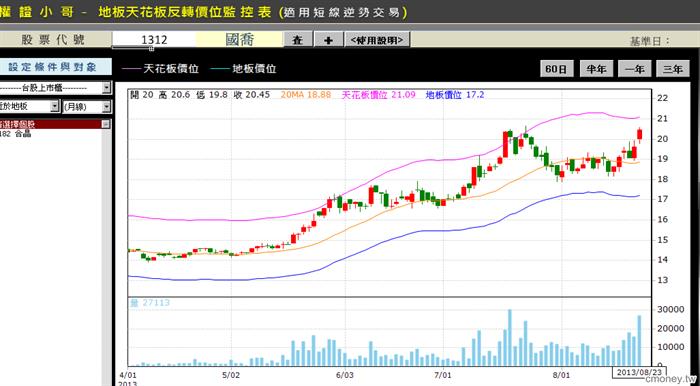Click the 國喬 stock name cell
This screenshot has width=700, height=386.
click(239, 40)
